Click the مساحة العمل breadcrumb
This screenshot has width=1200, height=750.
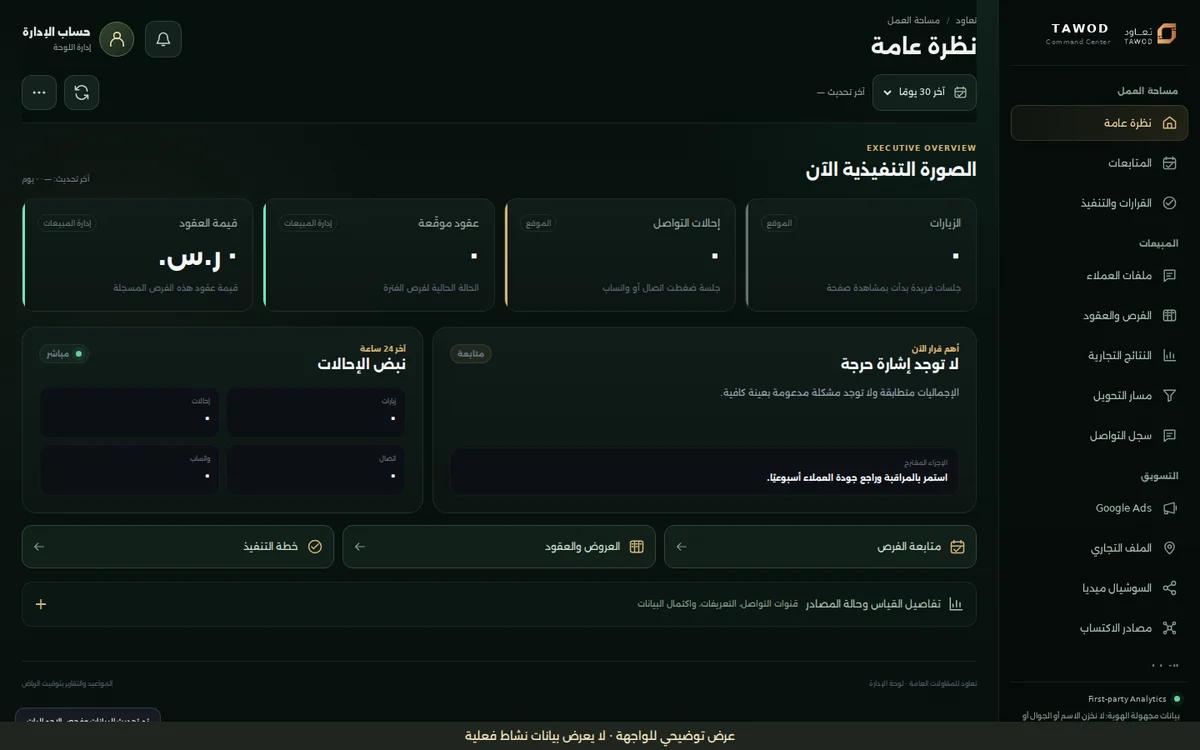tap(913, 20)
